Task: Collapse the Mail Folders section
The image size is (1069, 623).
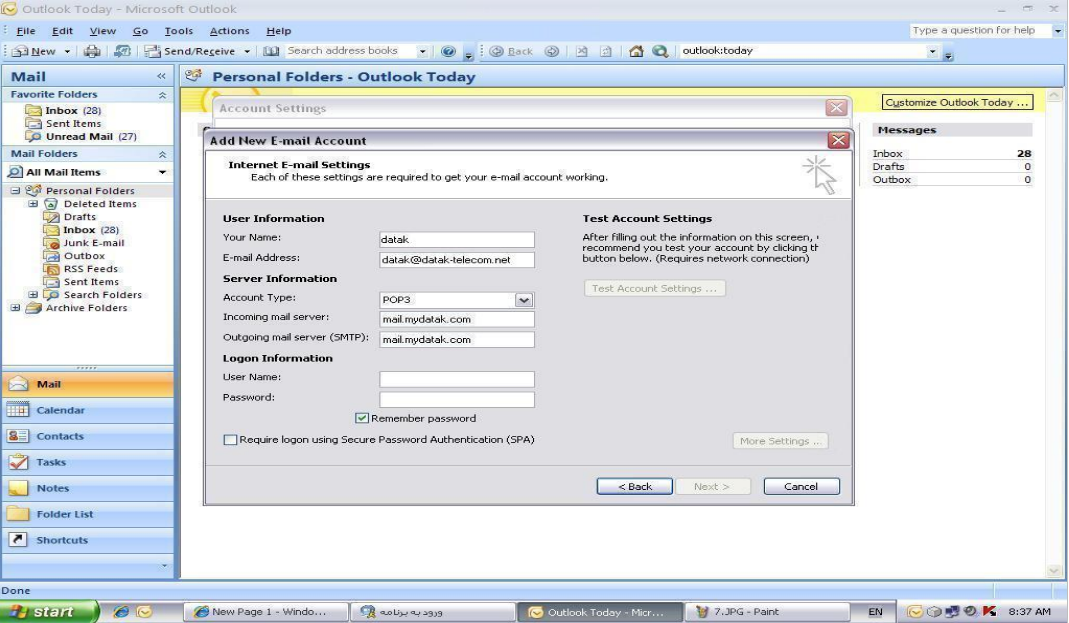Action: point(162,154)
